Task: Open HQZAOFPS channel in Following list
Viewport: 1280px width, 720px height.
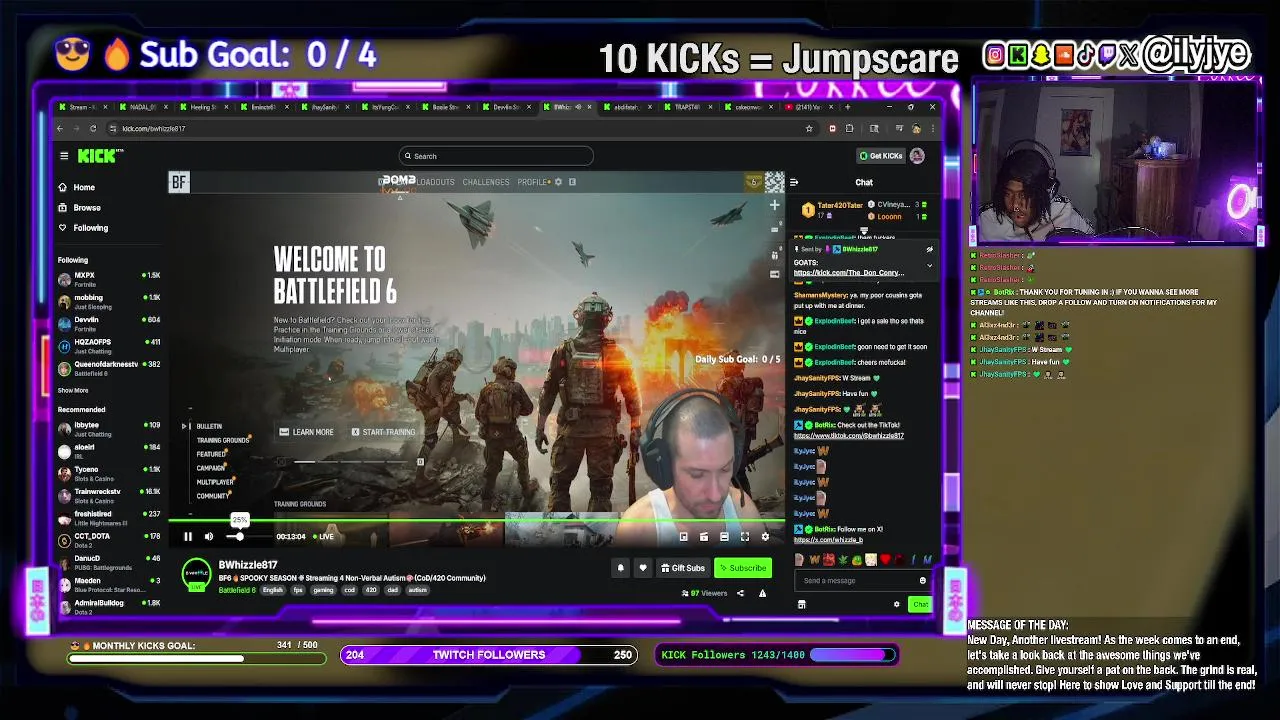Action: [x=108, y=345]
